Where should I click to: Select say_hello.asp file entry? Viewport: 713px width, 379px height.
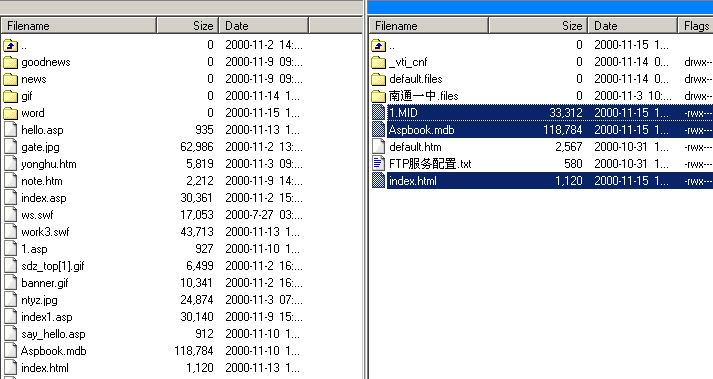coord(53,334)
